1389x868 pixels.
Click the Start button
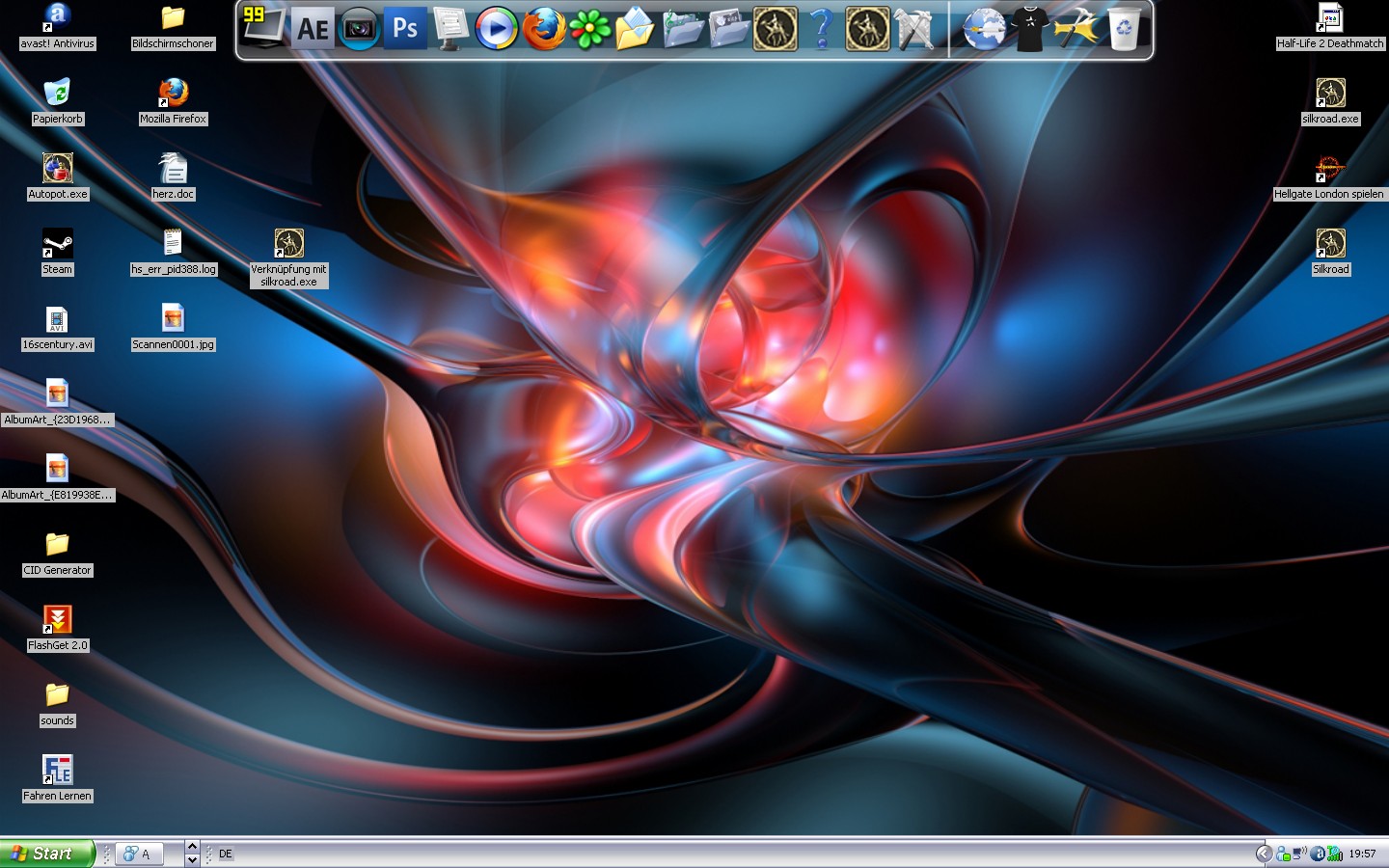click(46, 854)
